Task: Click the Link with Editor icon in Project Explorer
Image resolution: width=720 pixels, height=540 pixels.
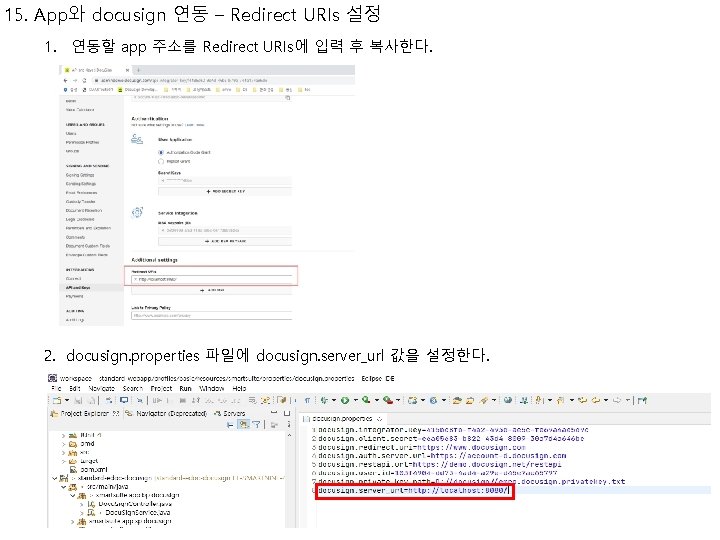Action: click(x=243, y=425)
